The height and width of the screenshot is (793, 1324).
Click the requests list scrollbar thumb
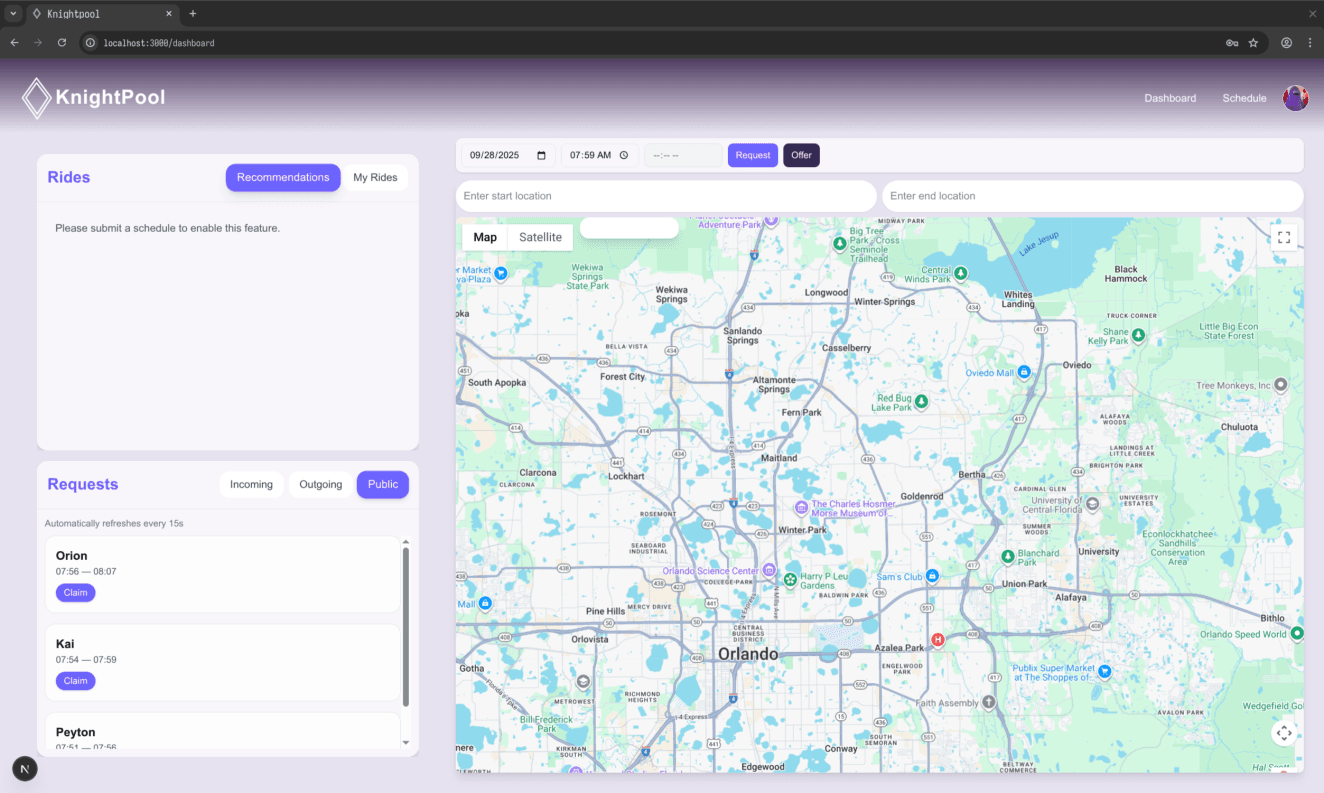coord(405,626)
